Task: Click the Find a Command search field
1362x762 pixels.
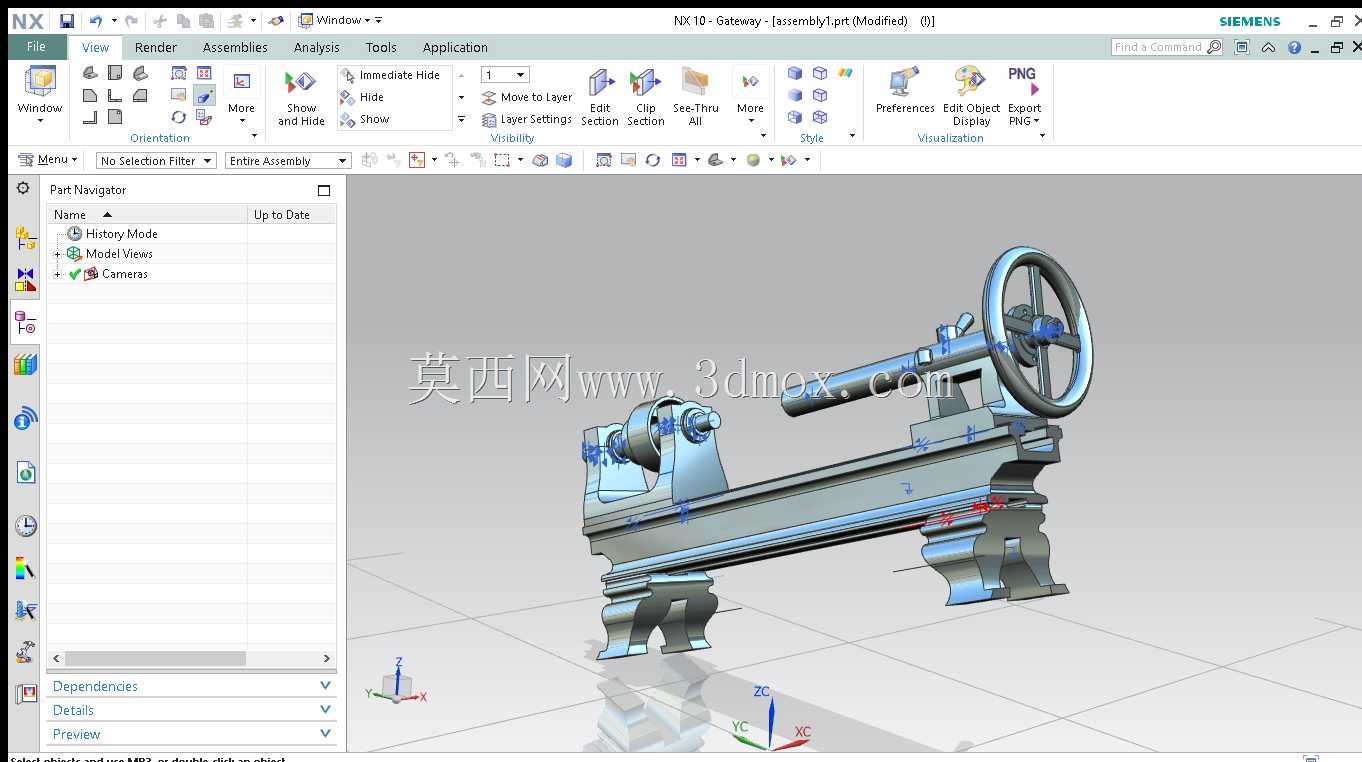Action: pyautogui.click(x=1167, y=47)
